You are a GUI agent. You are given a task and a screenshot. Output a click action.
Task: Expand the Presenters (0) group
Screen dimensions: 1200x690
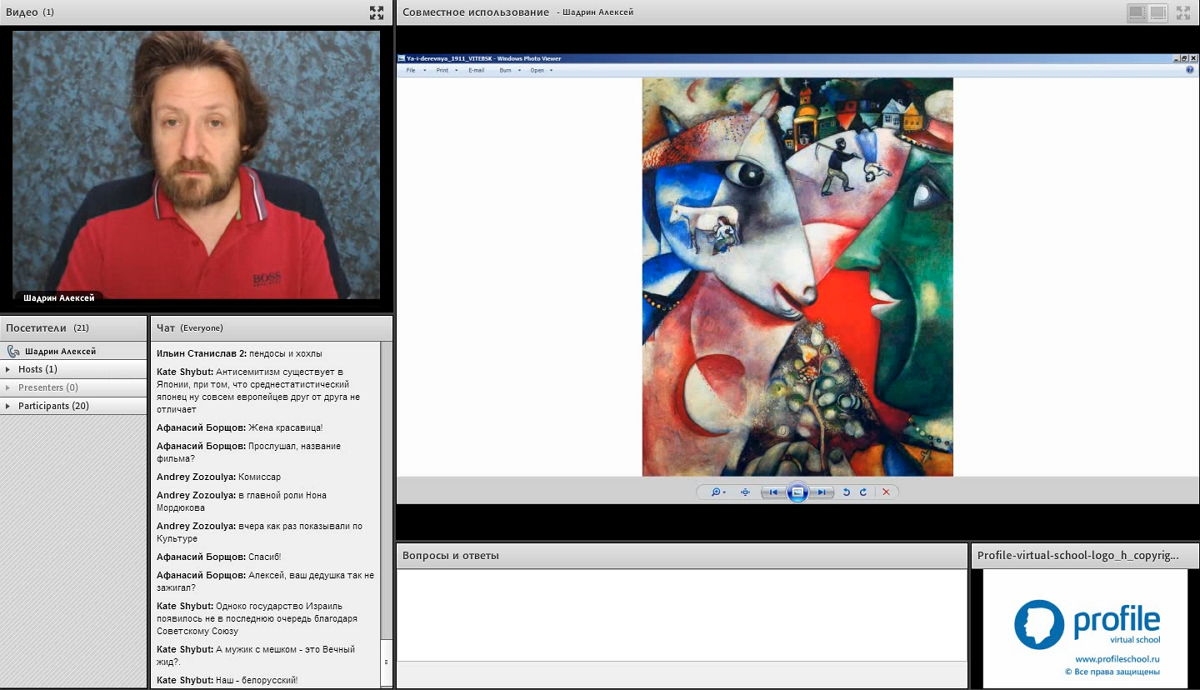(x=74, y=387)
